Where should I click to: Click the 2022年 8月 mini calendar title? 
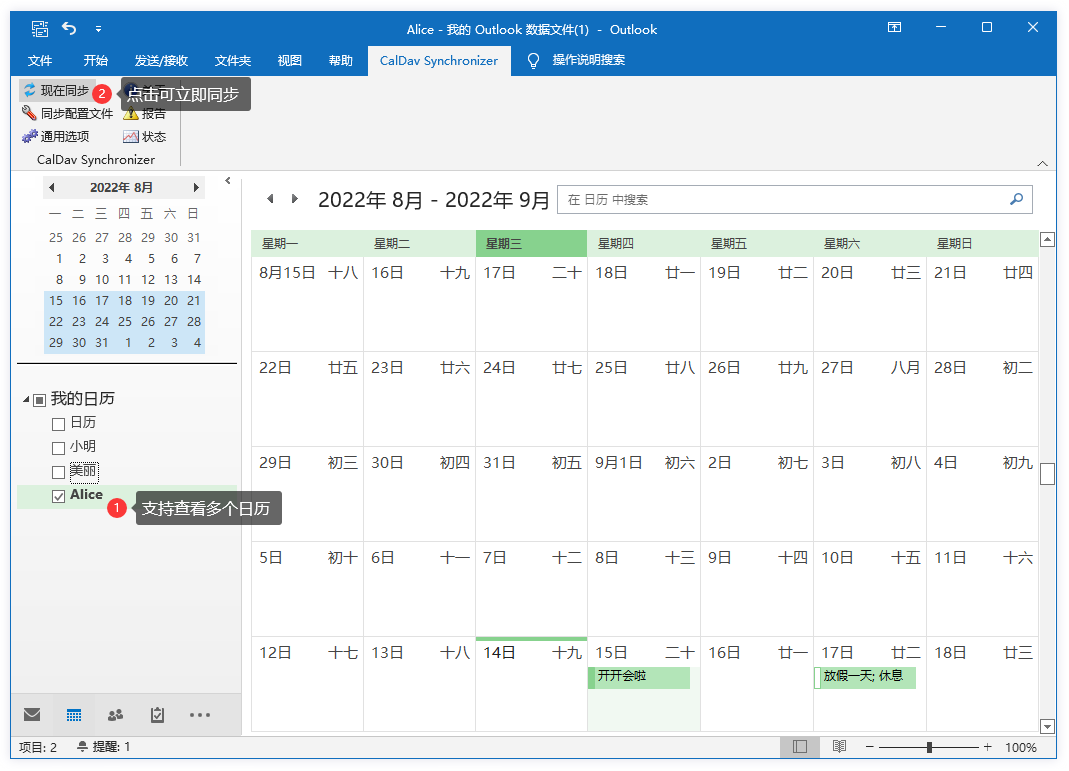coord(121,187)
